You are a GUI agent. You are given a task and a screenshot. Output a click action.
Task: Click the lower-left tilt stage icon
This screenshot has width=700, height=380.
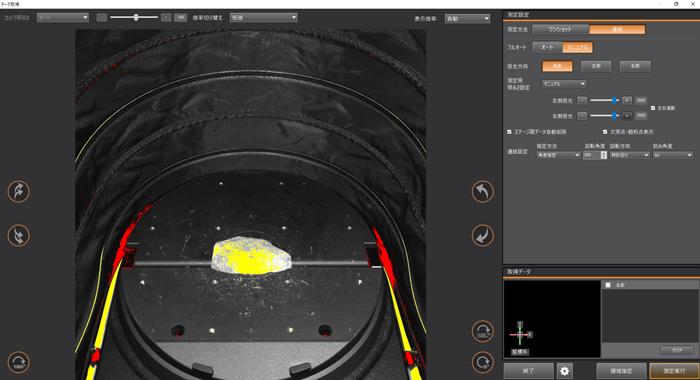pos(19,235)
